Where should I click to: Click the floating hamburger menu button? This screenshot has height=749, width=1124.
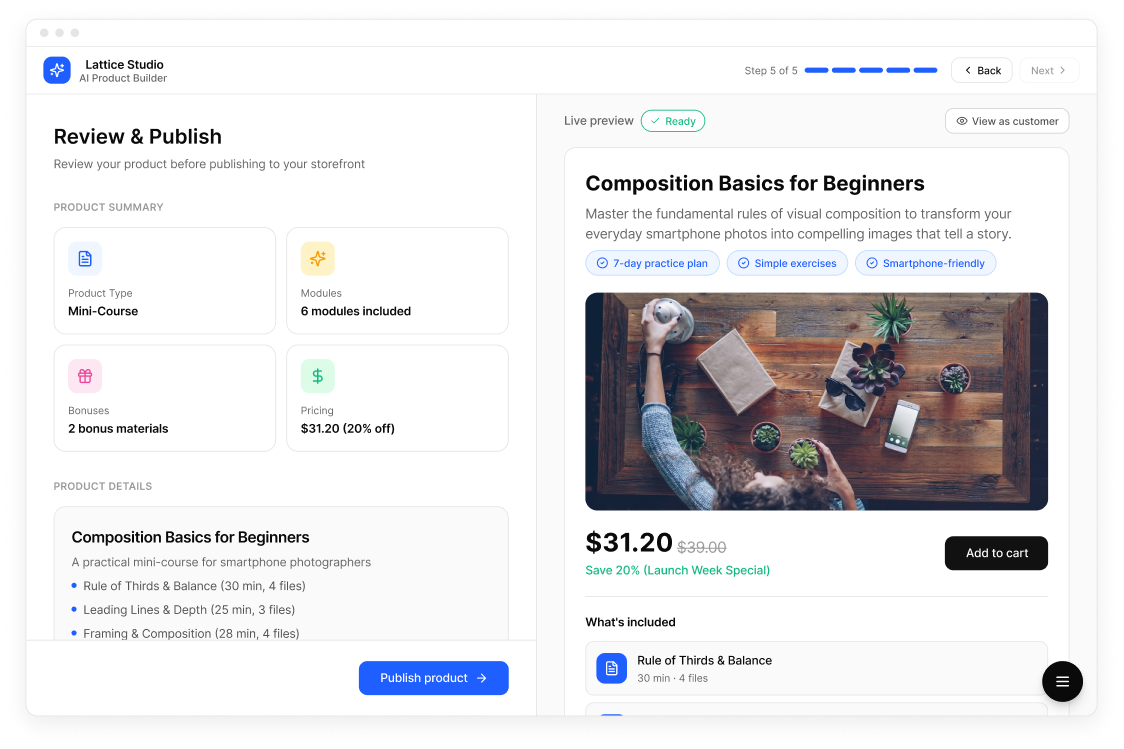(x=1062, y=681)
